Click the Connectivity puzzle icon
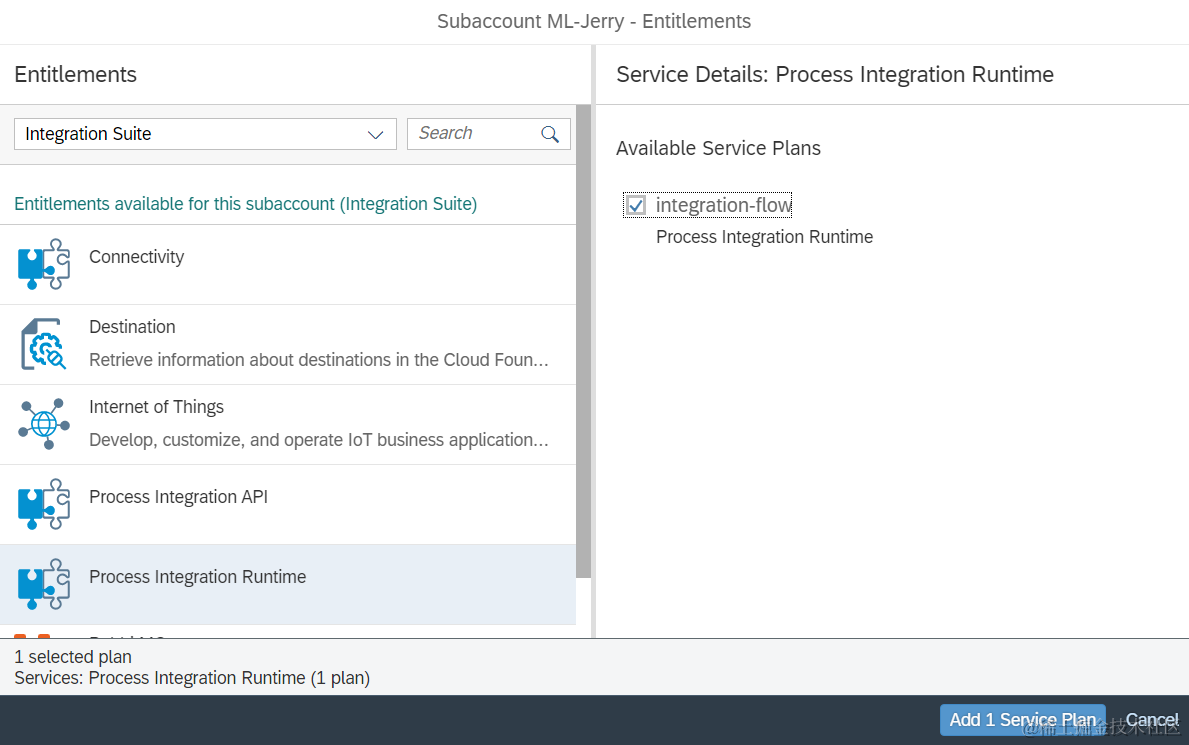This screenshot has width=1189, height=745. (x=44, y=265)
